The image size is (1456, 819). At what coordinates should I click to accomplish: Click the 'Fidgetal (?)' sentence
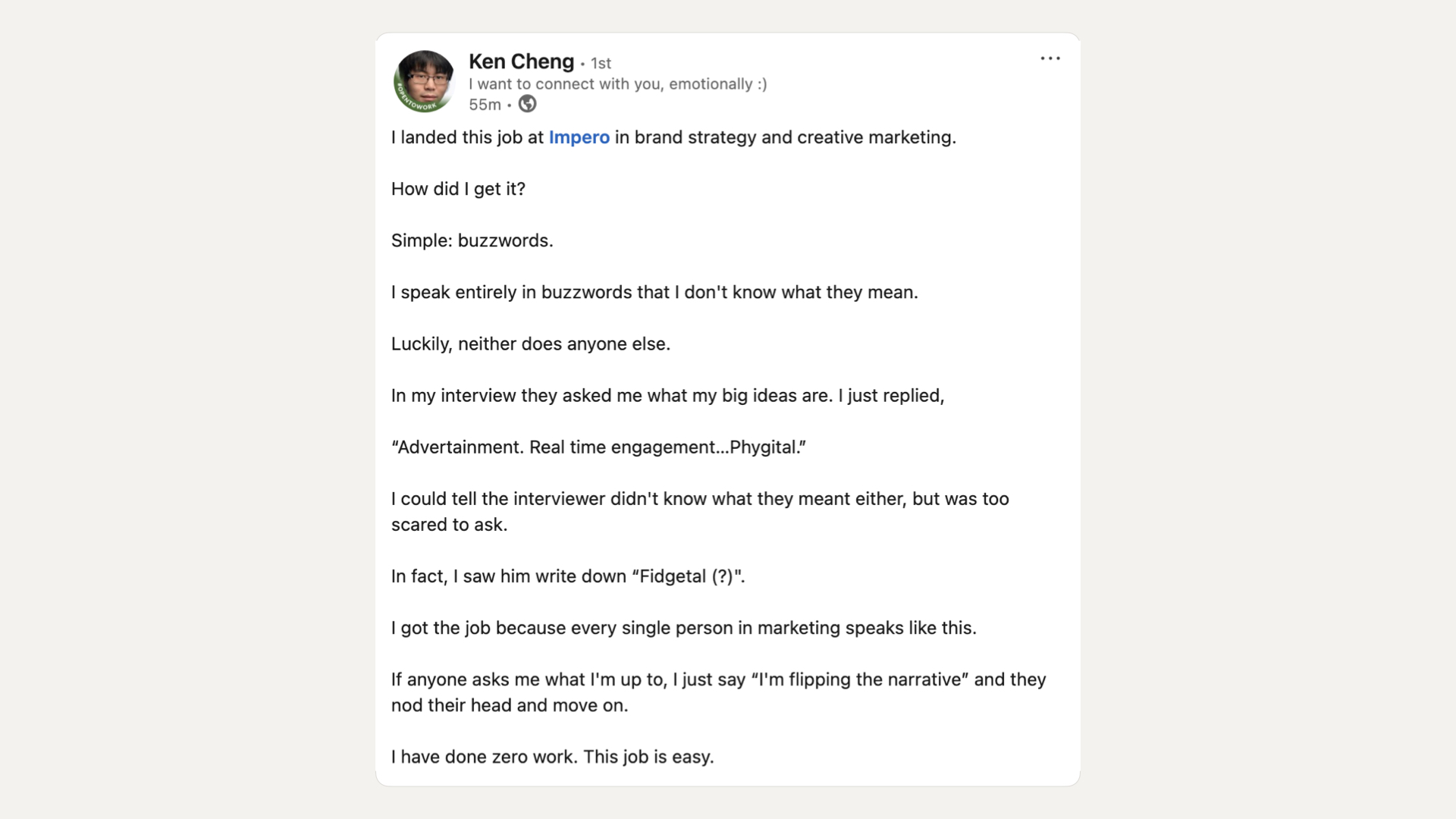click(568, 576)
